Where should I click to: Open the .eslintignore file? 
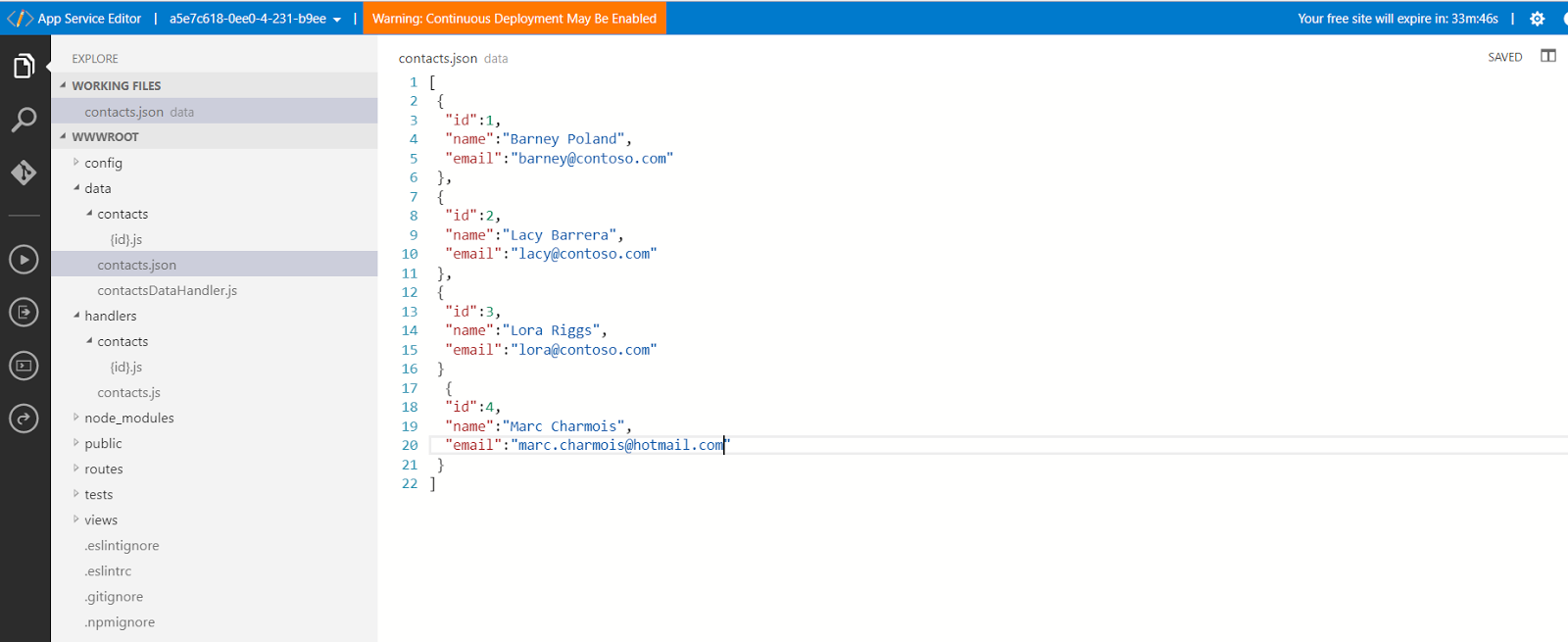pos(122,545)
